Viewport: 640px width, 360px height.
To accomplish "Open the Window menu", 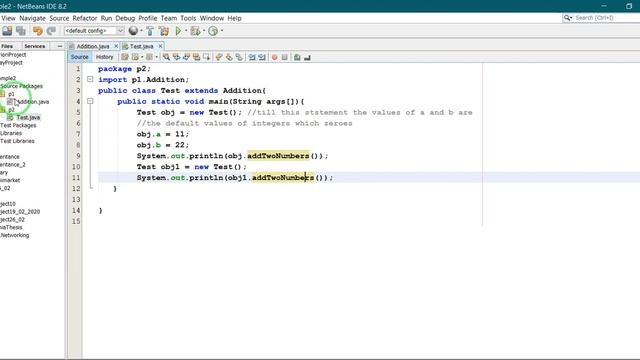I will [212, 18].
